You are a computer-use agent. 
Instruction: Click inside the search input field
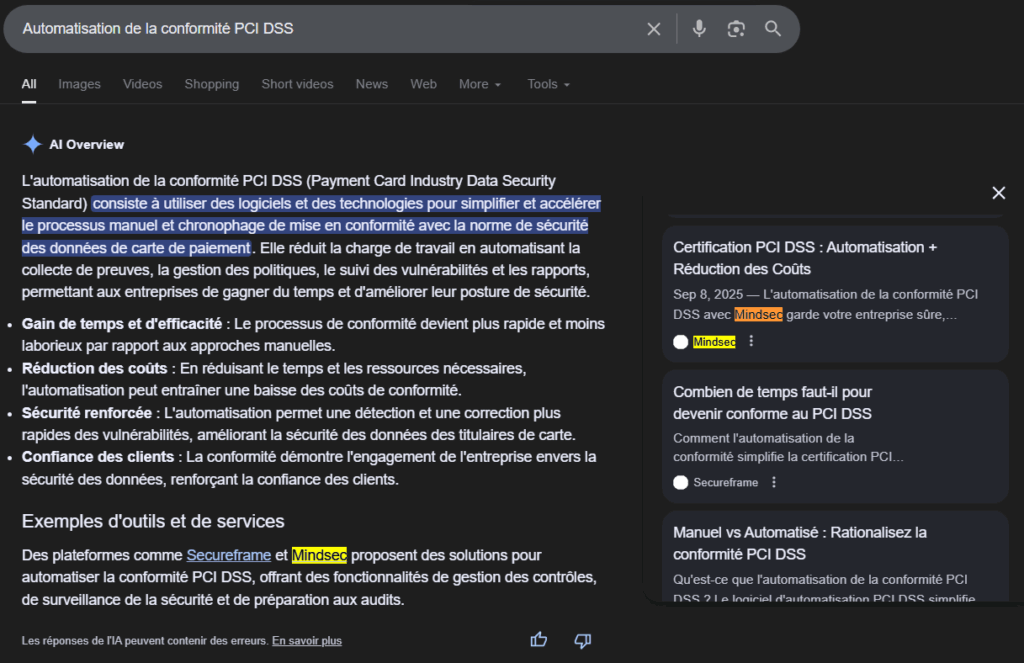point(300,28)
